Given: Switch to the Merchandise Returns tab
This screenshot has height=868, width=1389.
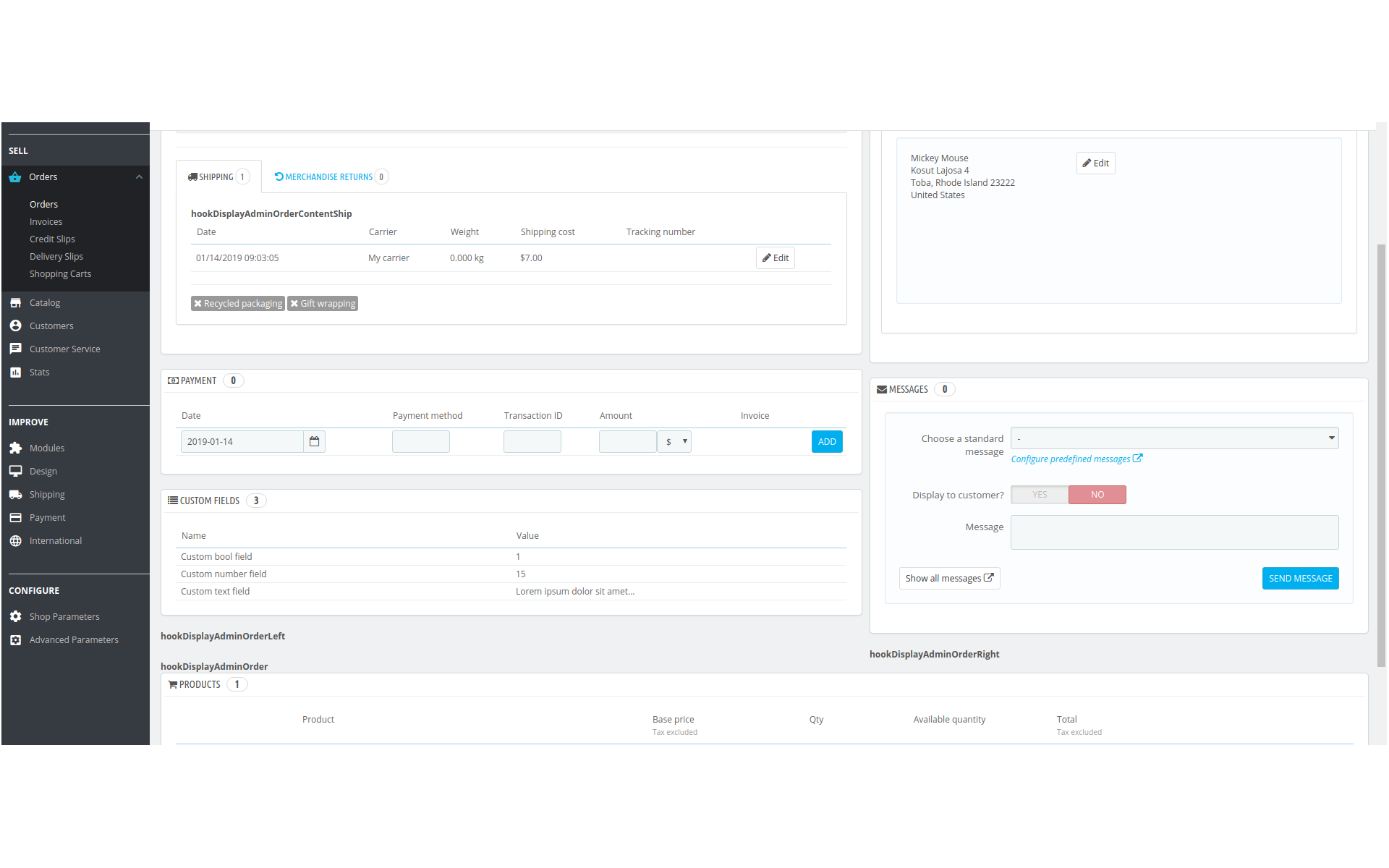Looking at the screenshot, I should coord(330,177).
